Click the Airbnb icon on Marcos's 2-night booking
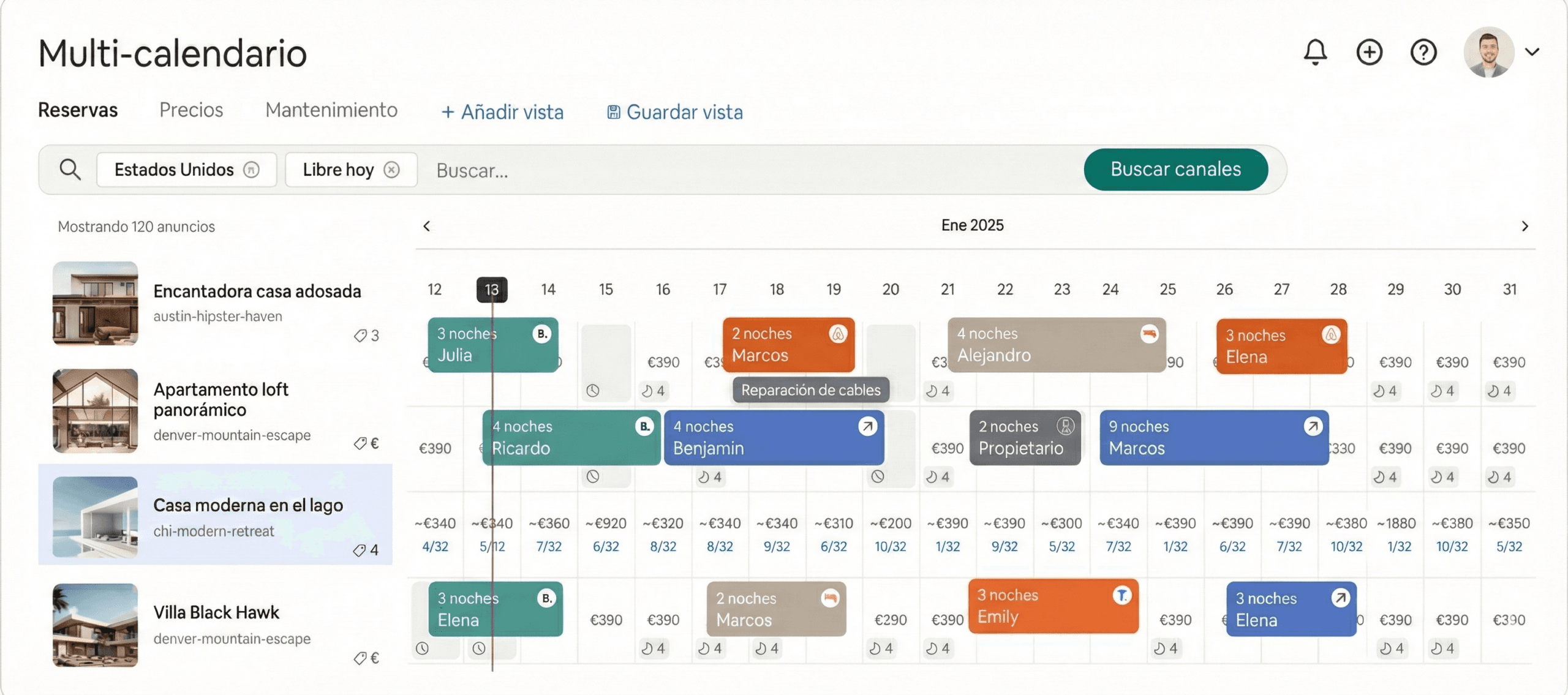This screenshot has height=695, width=1568. click(x=837, y=334)
